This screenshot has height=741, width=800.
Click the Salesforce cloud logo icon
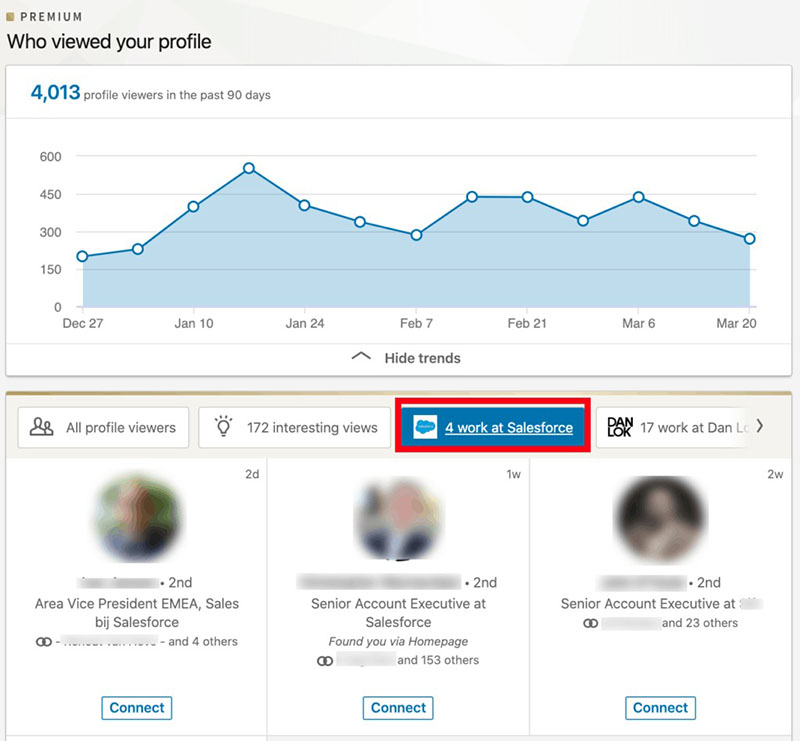425,427
